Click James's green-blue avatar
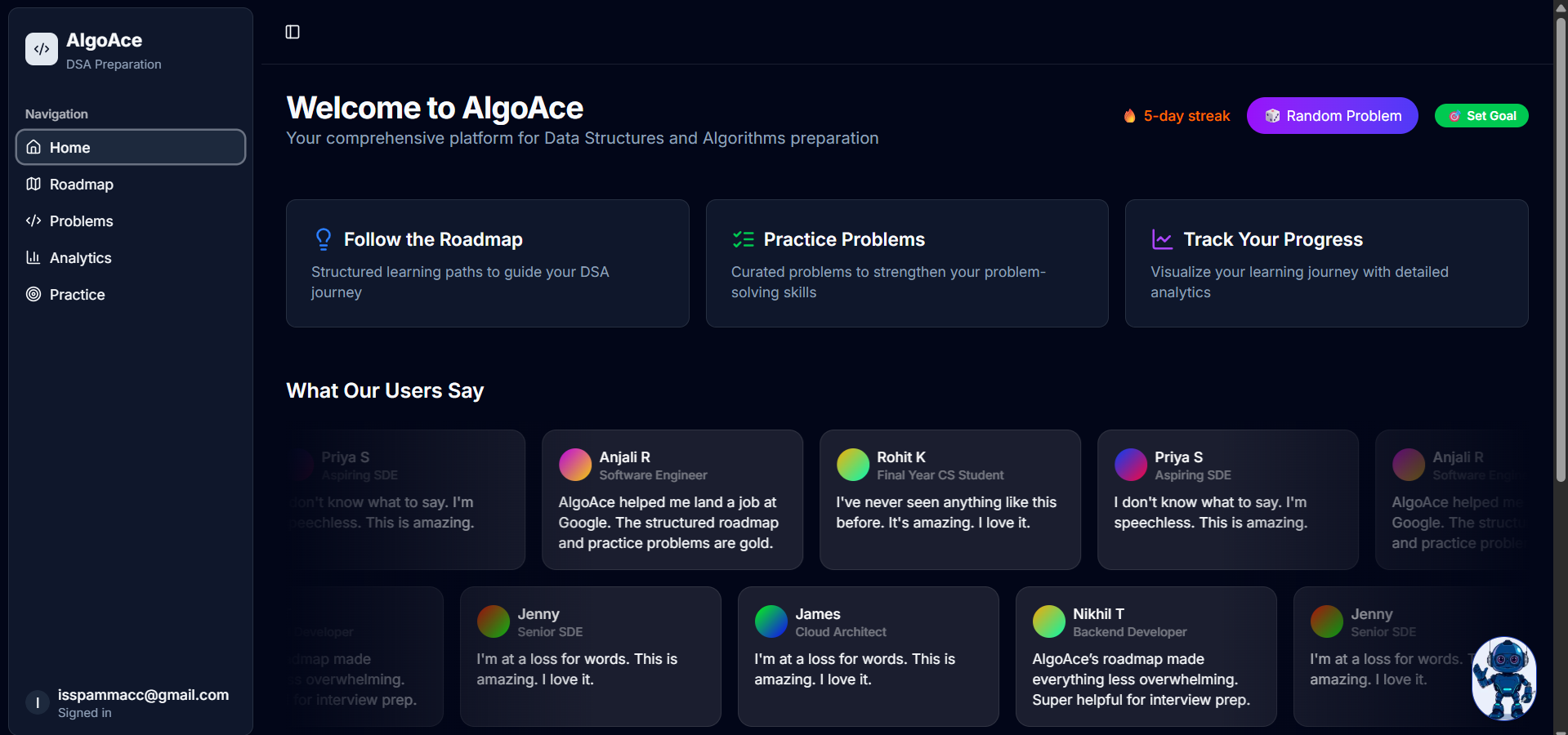 point(771,621)
